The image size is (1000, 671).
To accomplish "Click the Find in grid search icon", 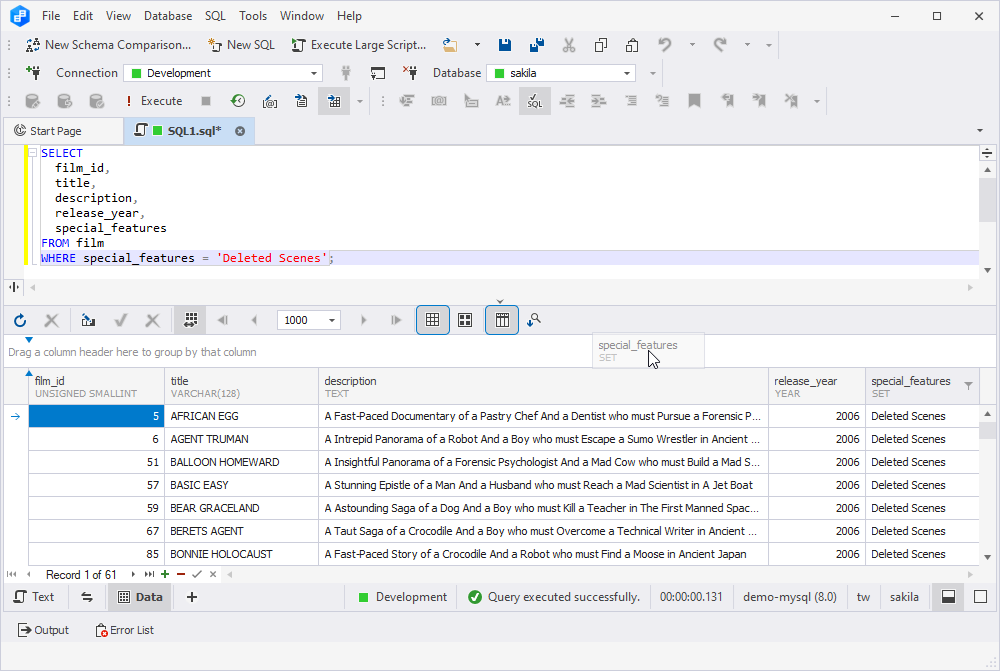I will [x=534, y=320].
